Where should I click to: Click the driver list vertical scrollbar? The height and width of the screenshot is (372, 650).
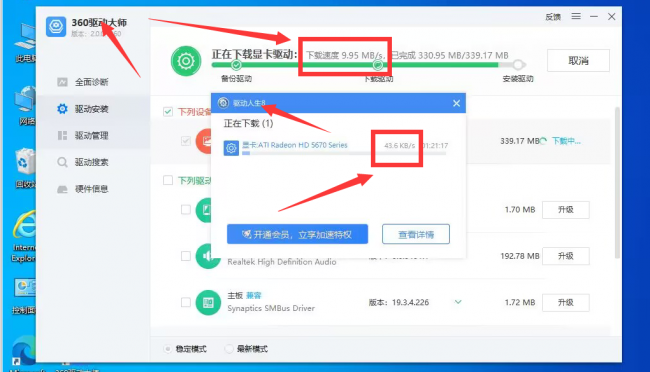tap(617, 182)
